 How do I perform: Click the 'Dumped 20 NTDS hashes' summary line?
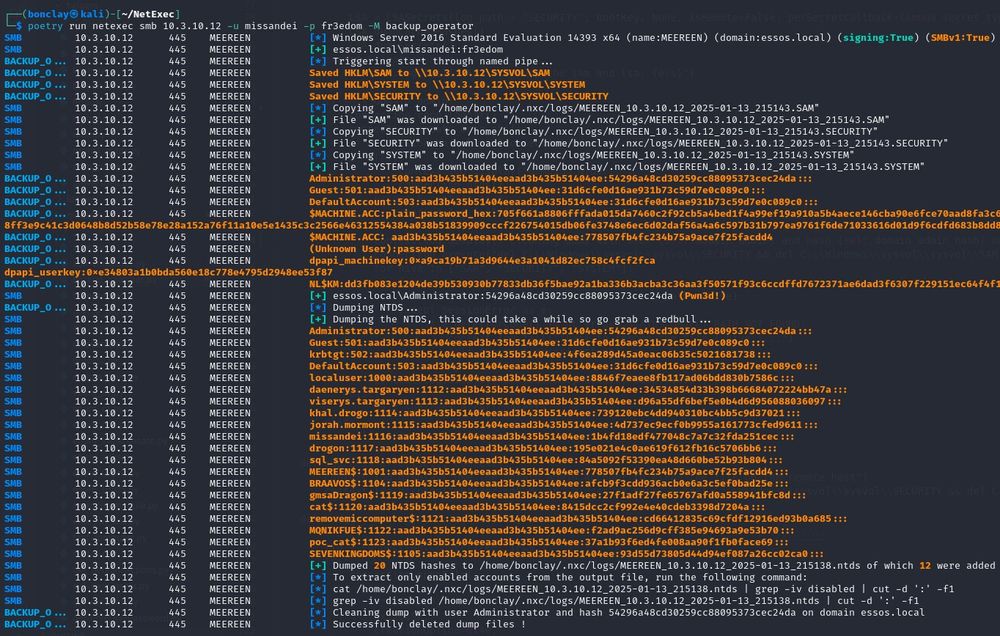663,565
